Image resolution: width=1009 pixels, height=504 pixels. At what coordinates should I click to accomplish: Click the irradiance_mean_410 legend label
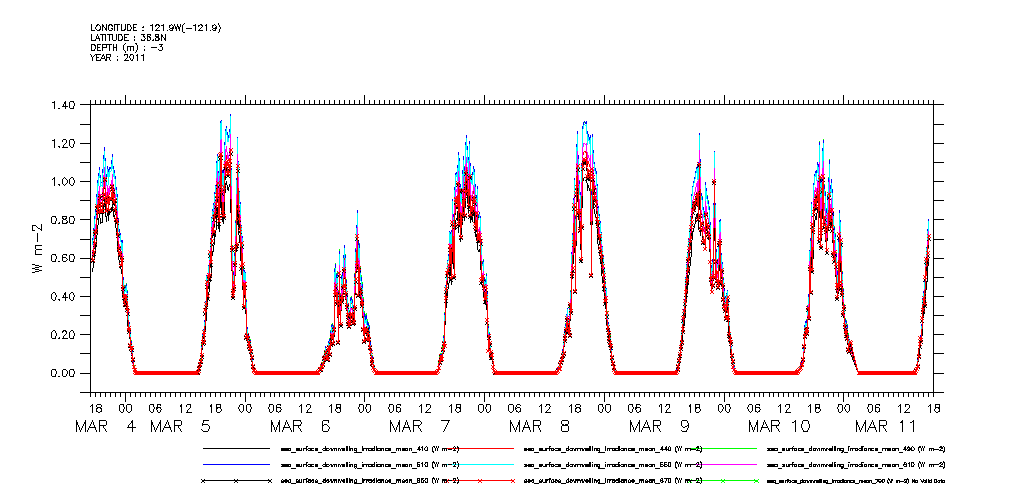(x=369, y=448)
